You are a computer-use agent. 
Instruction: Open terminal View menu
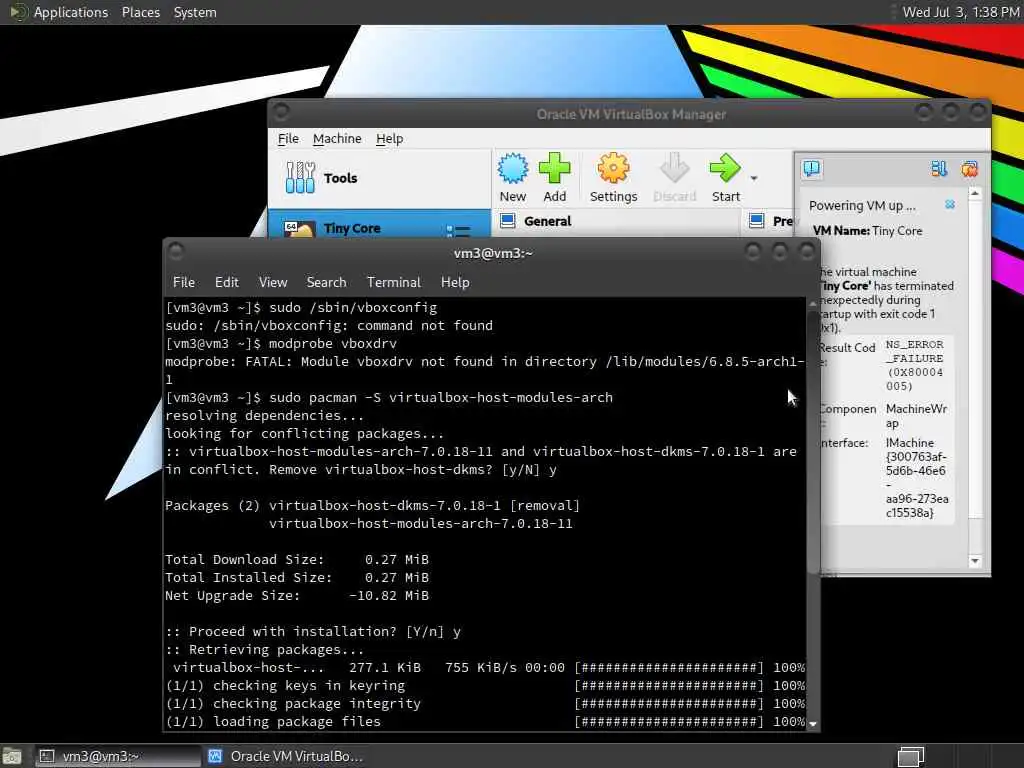[x=272, y=282]
